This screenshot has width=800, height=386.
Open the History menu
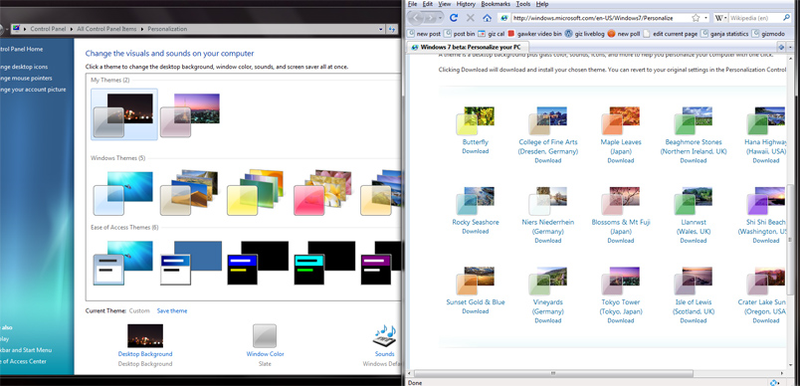tap(466, 4)
